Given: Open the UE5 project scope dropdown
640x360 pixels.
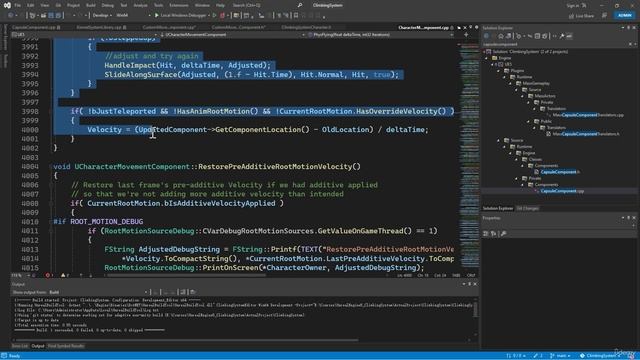Looking at the screenshot, I should [x=84, y=35].
